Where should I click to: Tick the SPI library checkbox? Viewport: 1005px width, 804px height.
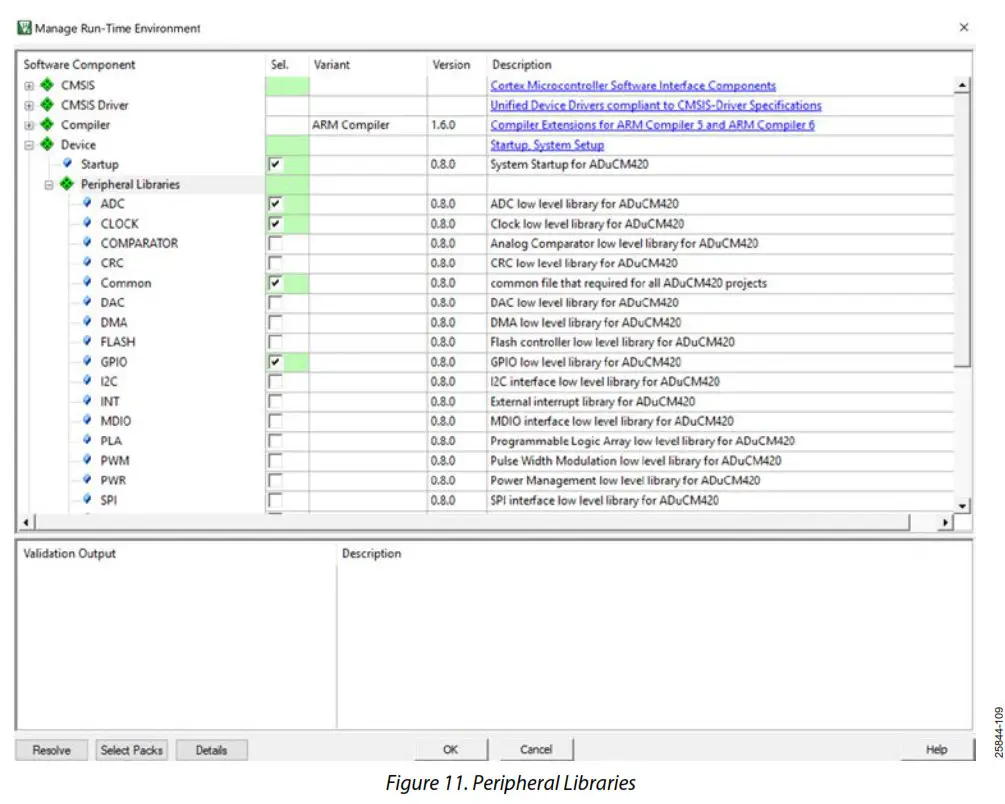[x=275, y=500]
